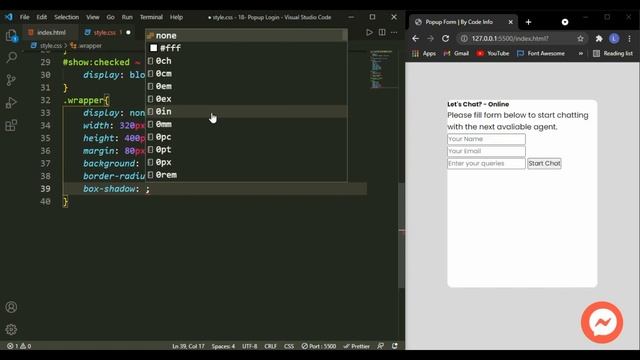
Task: Click the Prettier status bar item
Action: click(x=356, y=346)
